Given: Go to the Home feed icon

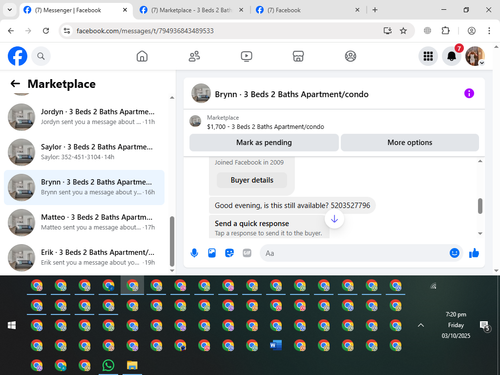Looking at the screenshot, I should pyautogui.click(x=142, y=56).
